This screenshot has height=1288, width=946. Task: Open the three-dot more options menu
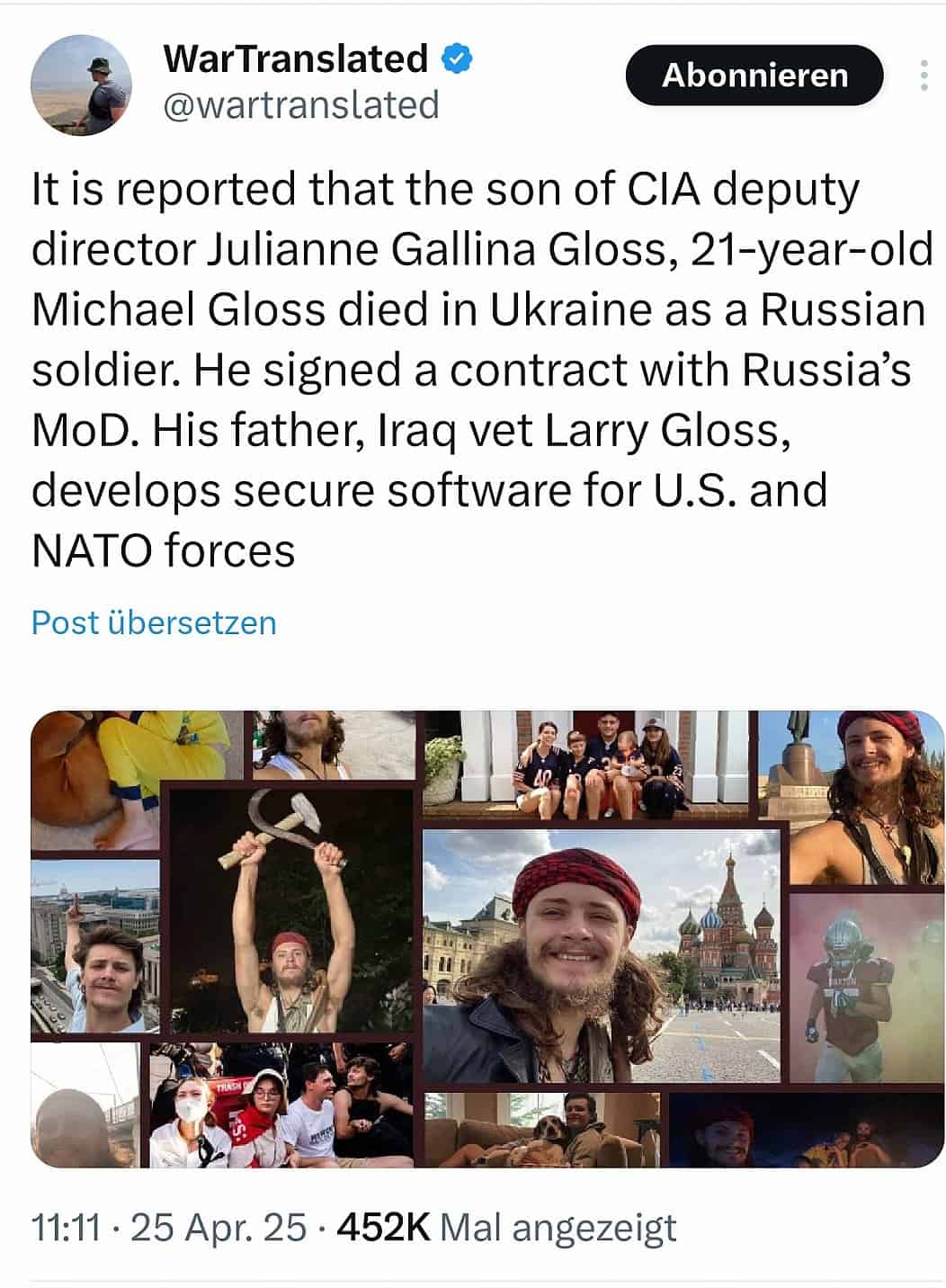coord(923,76)
